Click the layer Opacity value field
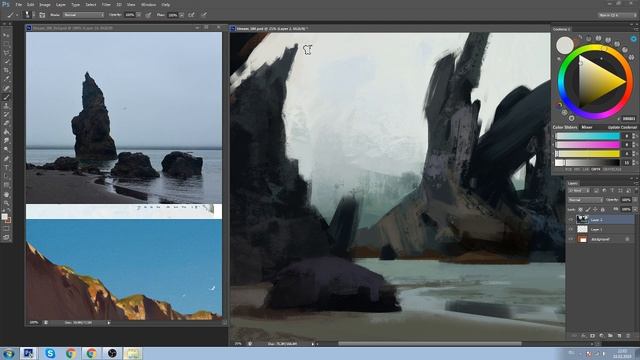640x360 pixels. pyautogui.click(x=626, y=200)
